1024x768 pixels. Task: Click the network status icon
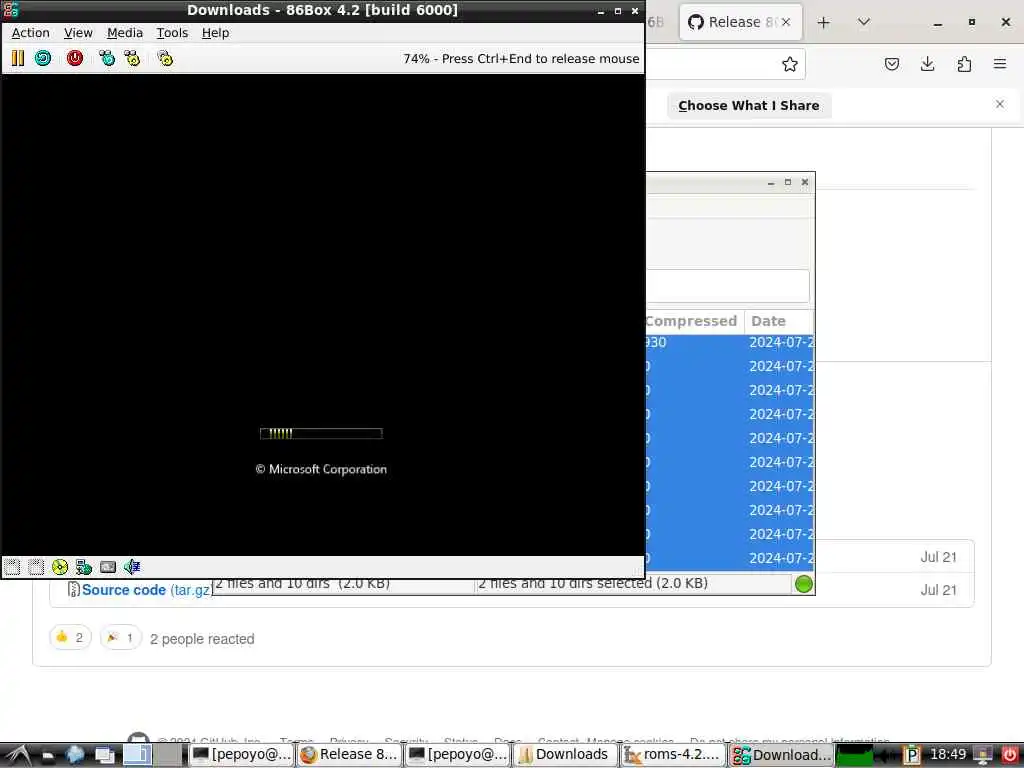point(84,567)
